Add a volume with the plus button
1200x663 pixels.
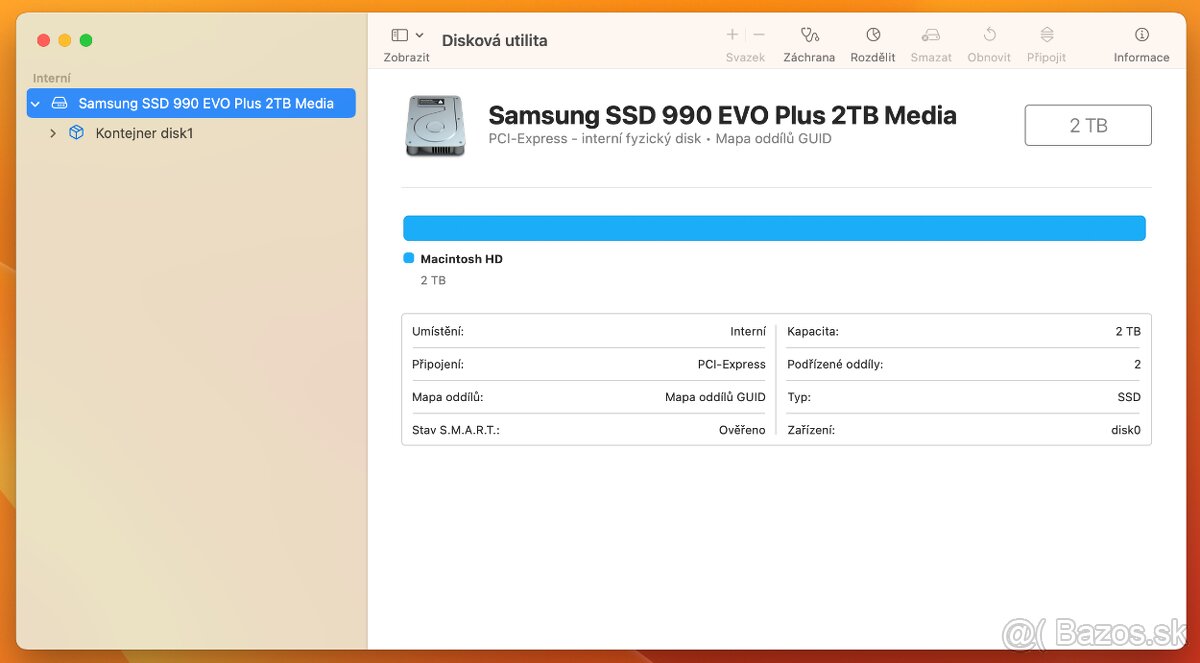(732, 35)
